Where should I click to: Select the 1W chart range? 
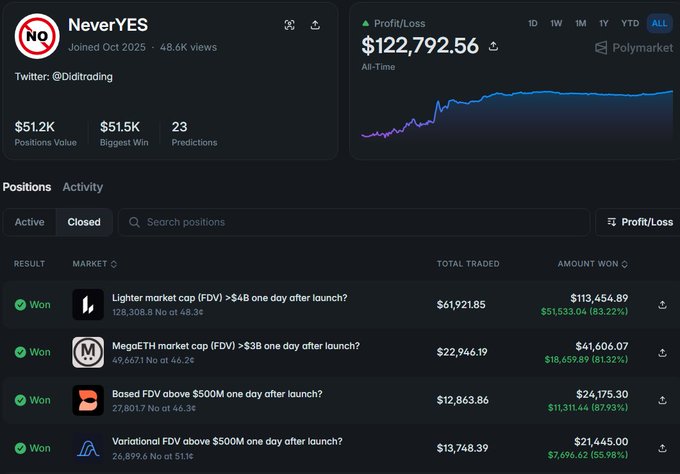(556, 23)
